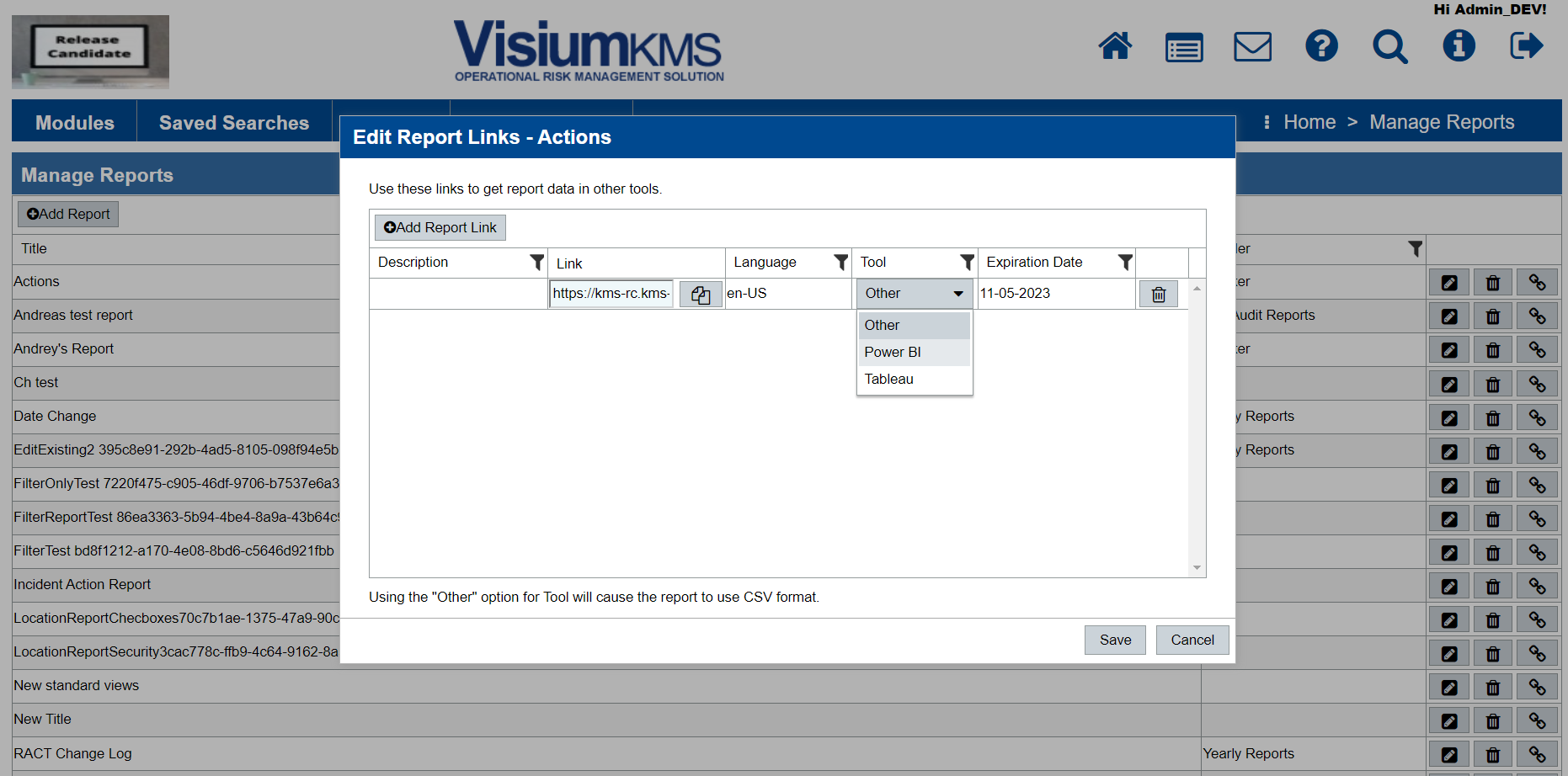
Task: Go to the Home page icon
Action: pos(1115,45)
